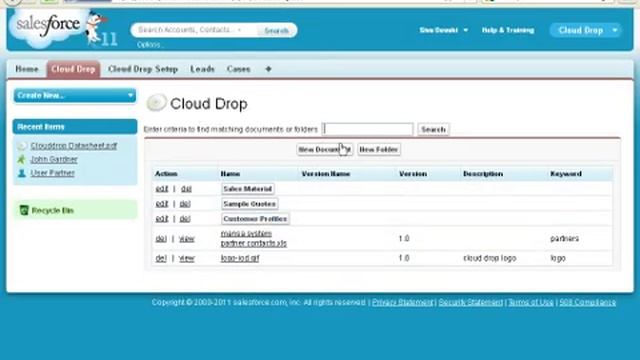640x360 pixels.
Task: Open User Partner recent item
Action: point(53,173)
